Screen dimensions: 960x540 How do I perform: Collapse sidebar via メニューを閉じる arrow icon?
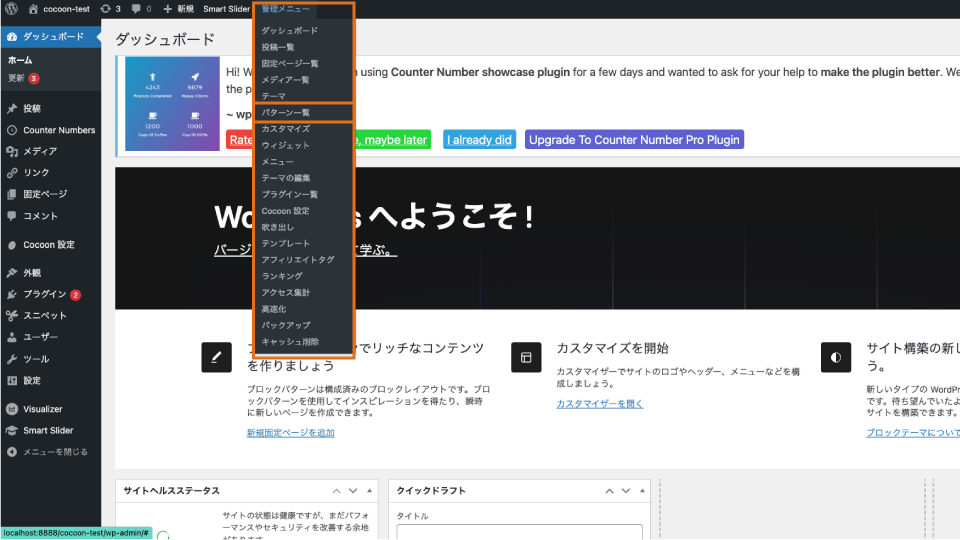12,452
